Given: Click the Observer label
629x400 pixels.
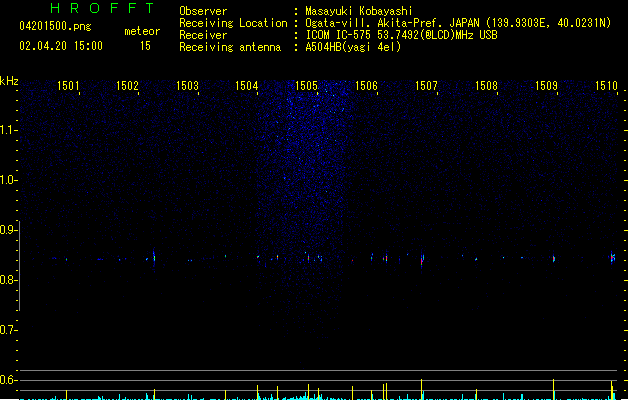Looking at the screenshot, I should click(203, 11).
